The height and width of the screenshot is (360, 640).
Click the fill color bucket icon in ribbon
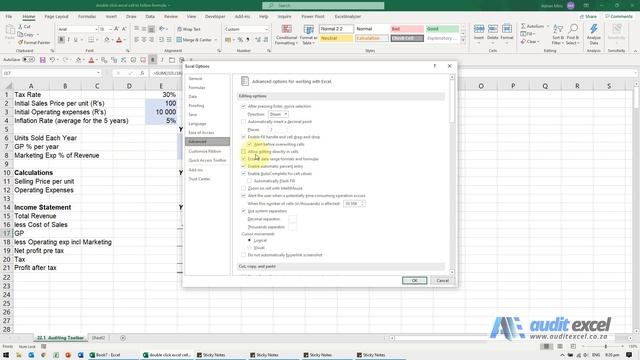coord(107,40)
